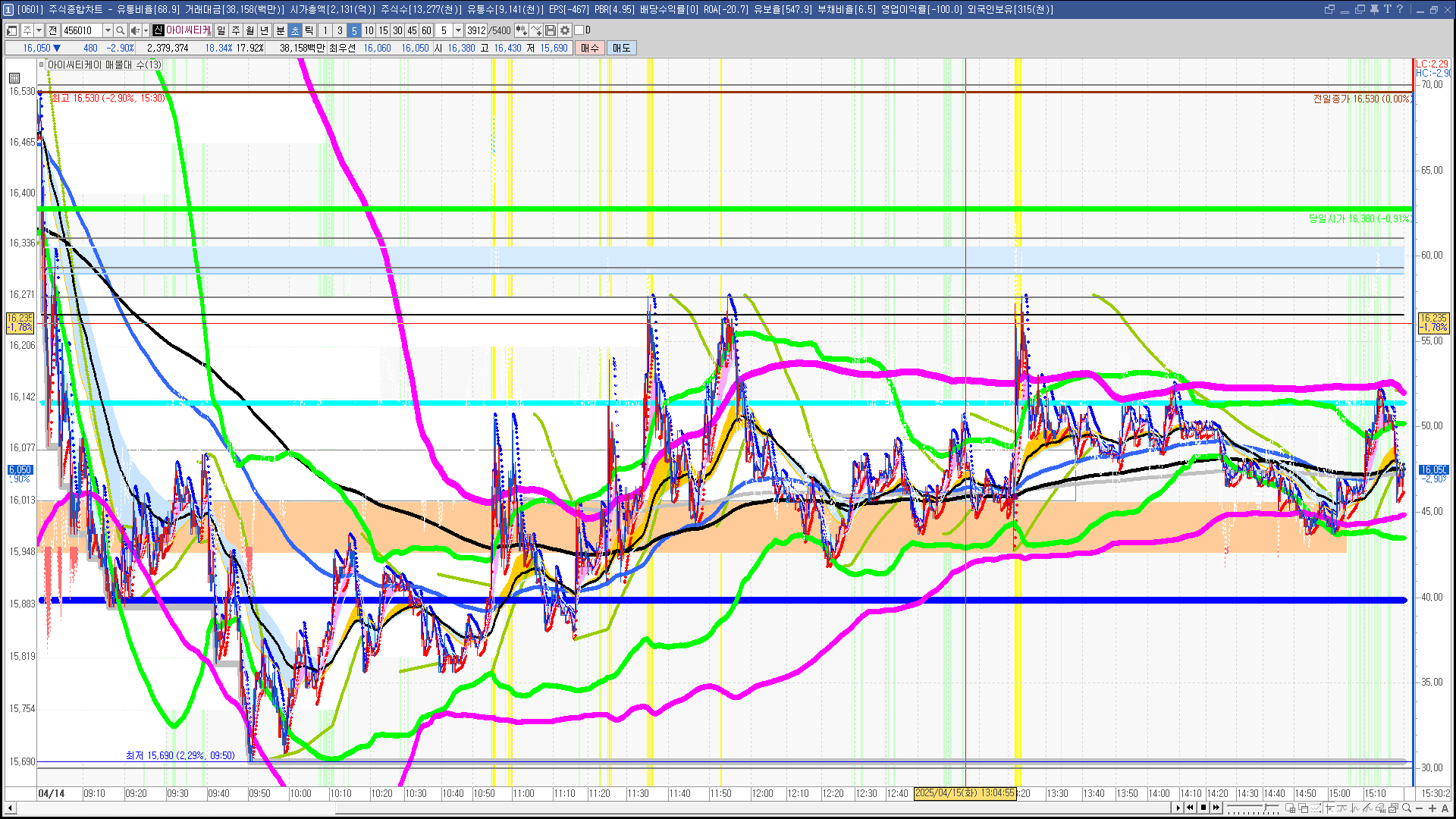Image resolution: width=1456 pixels, height=819 pixels.
Task: Click the zoom magnifier icon in bottom toolbar
Action: point(1407,808)
